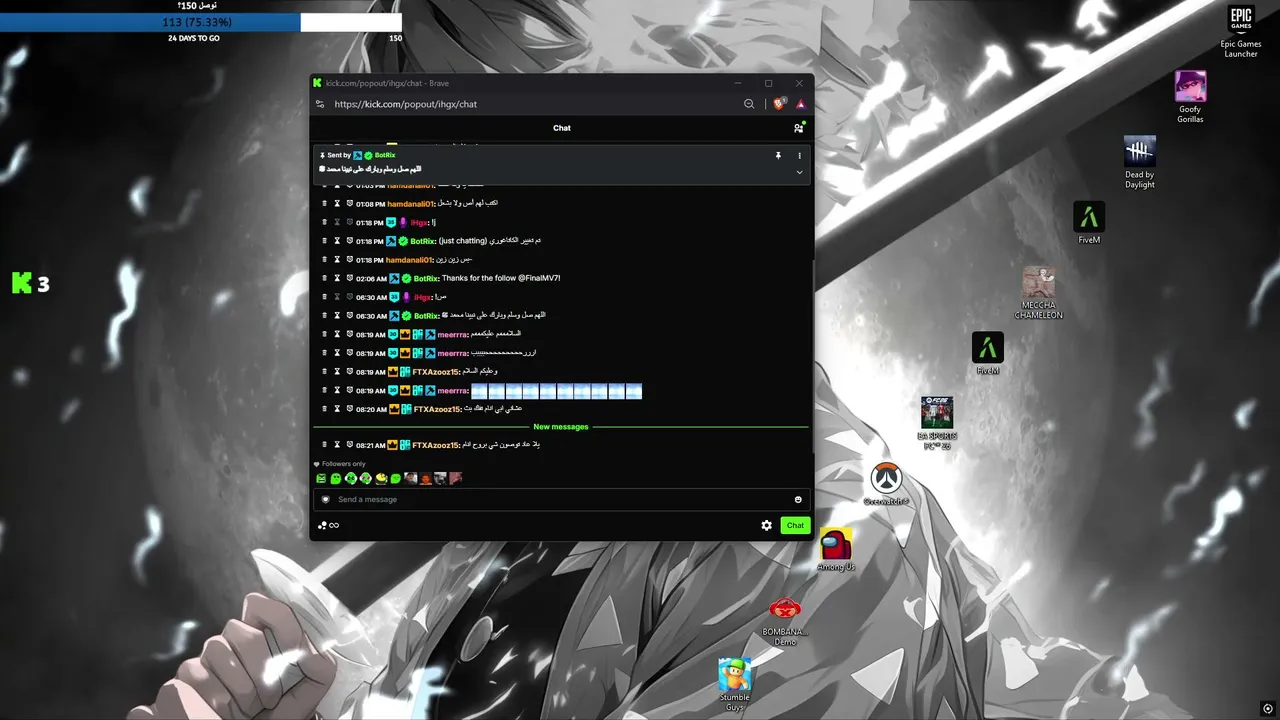Click the New messages divider label
Image resolution: width=1280 pixels, height=720 pixels.
561,427
